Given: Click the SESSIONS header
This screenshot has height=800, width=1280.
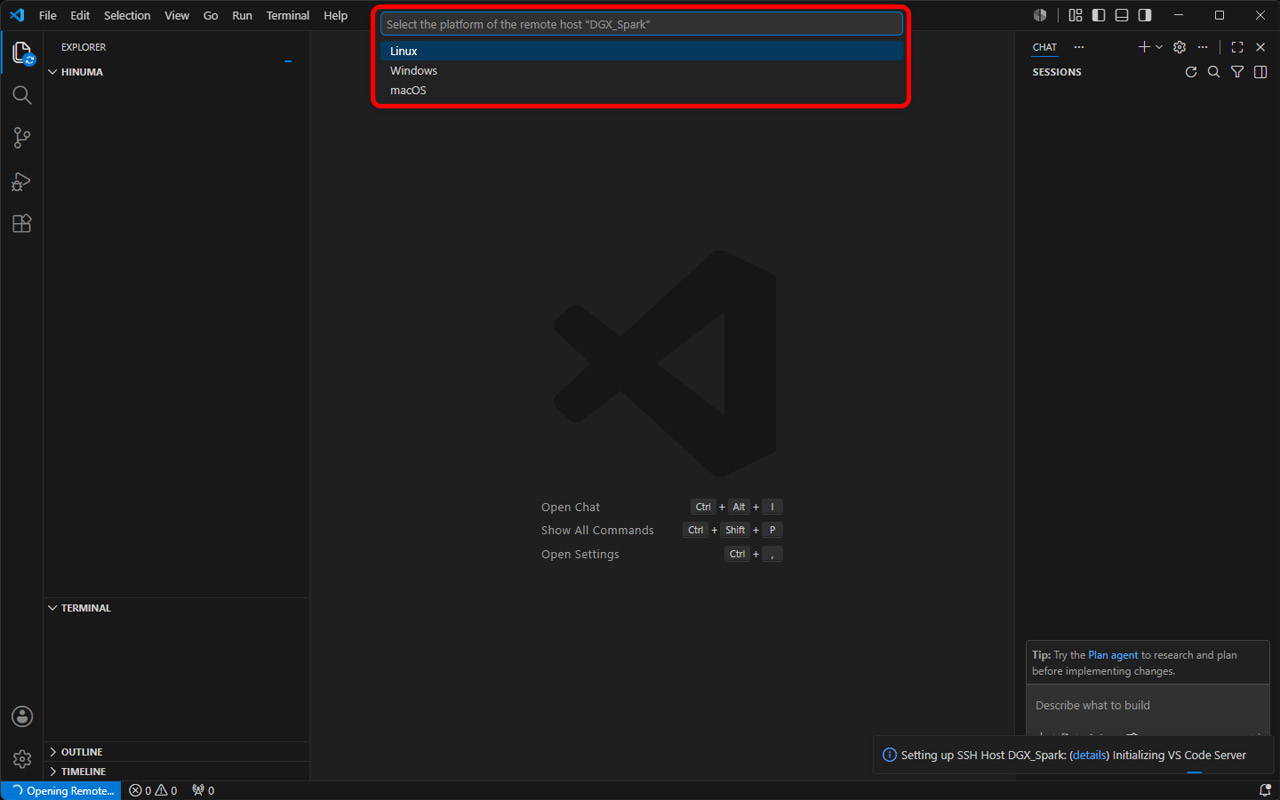Looking at the screenshot, I should pos(1057,72).
